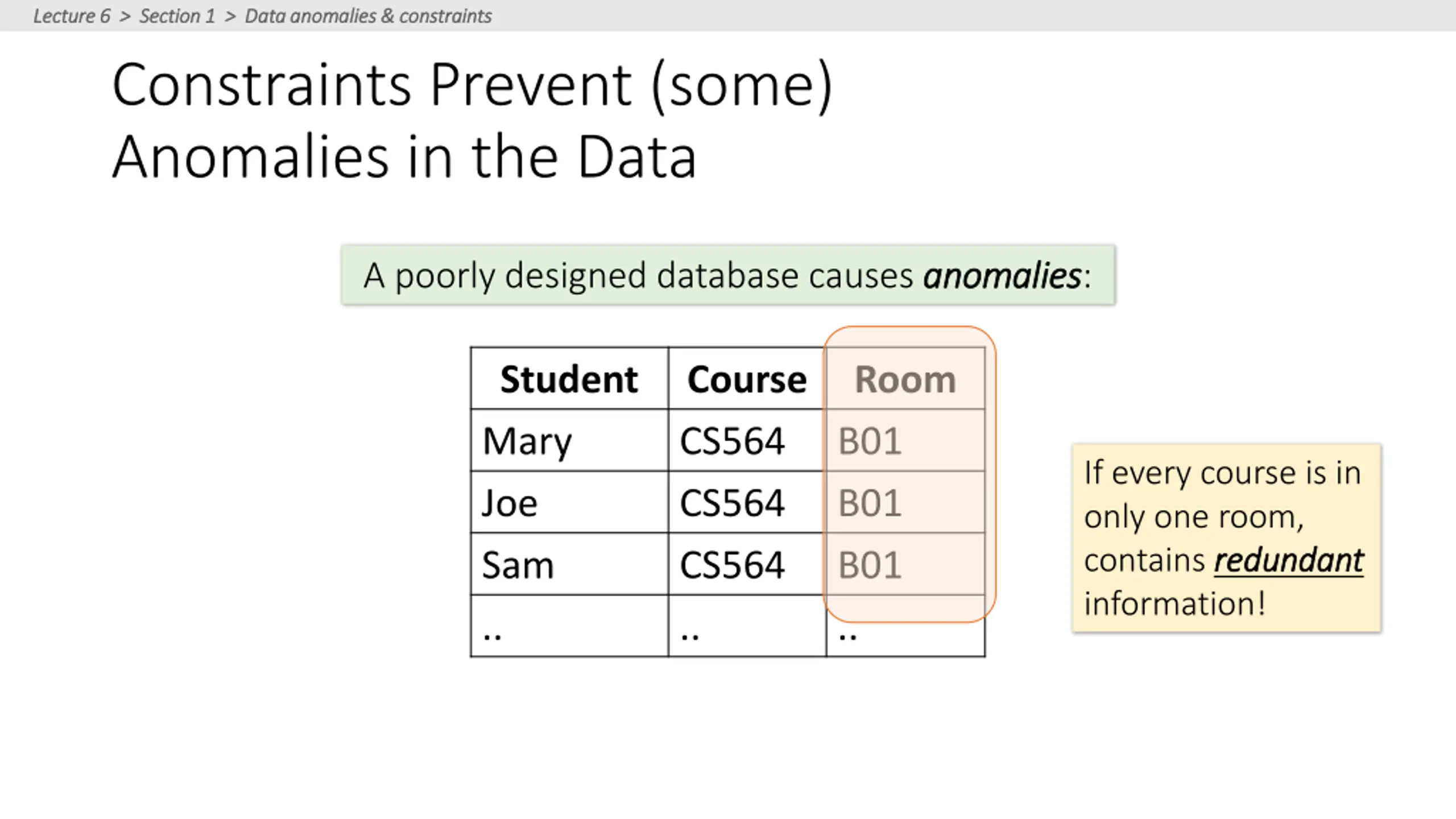Click the "Student" column header

pyautogui.click(x=569, y=379)
